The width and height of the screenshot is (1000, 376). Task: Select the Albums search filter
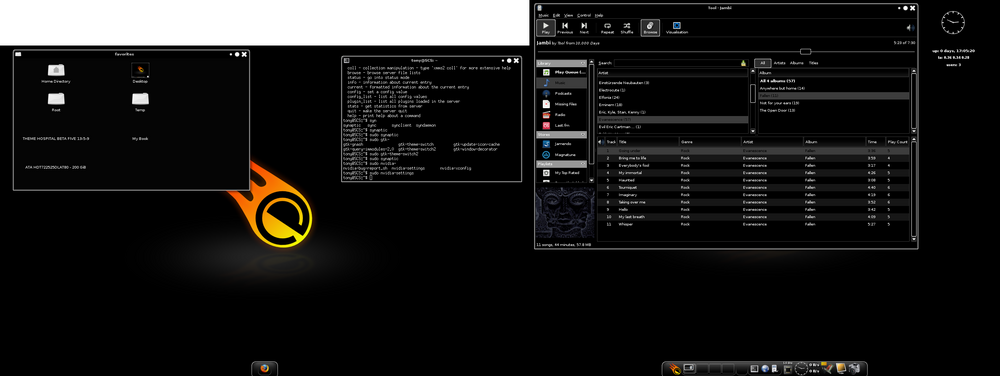tap(797, 63)
